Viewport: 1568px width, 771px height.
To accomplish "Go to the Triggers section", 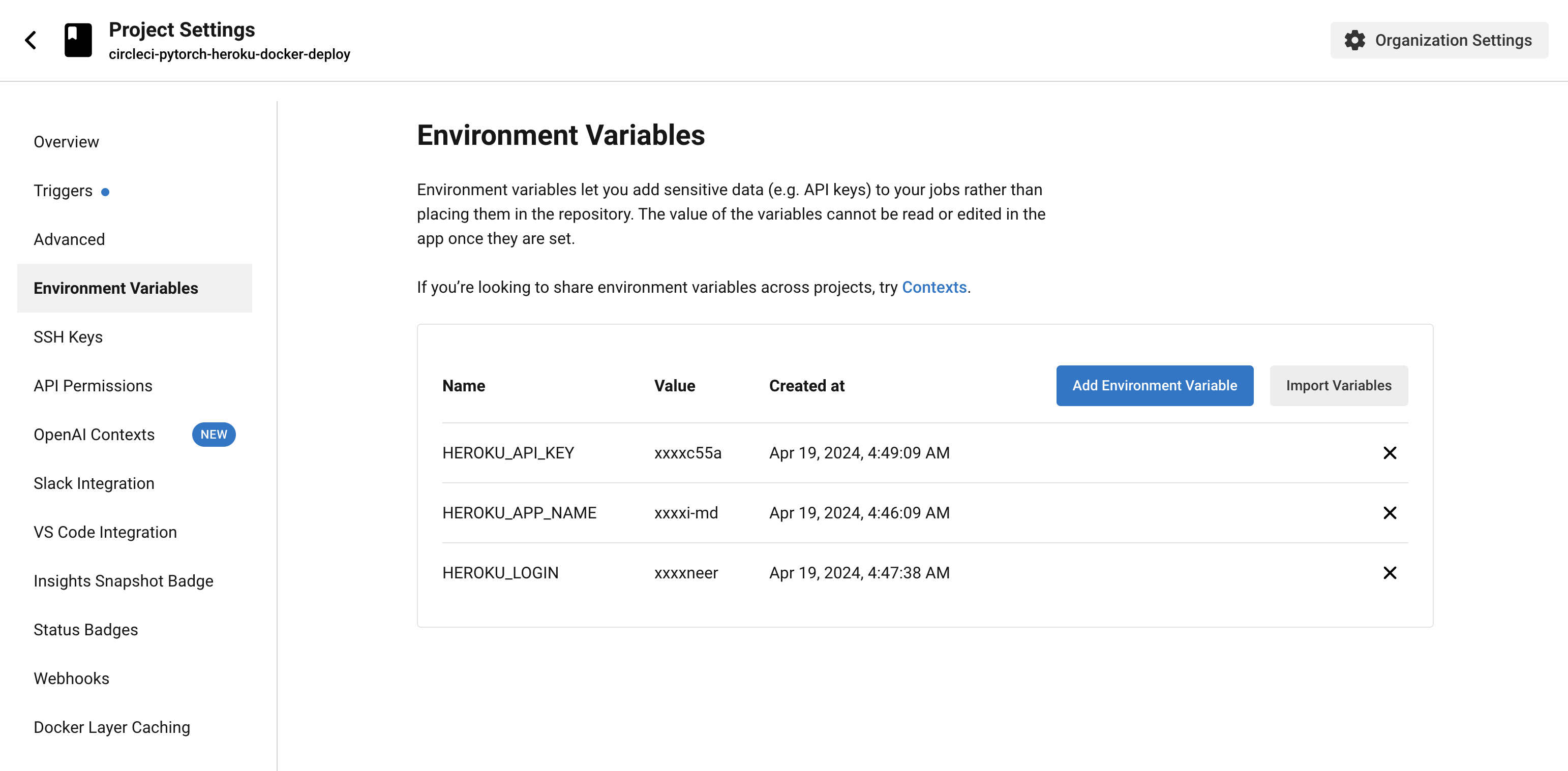I will click(63, 191).
